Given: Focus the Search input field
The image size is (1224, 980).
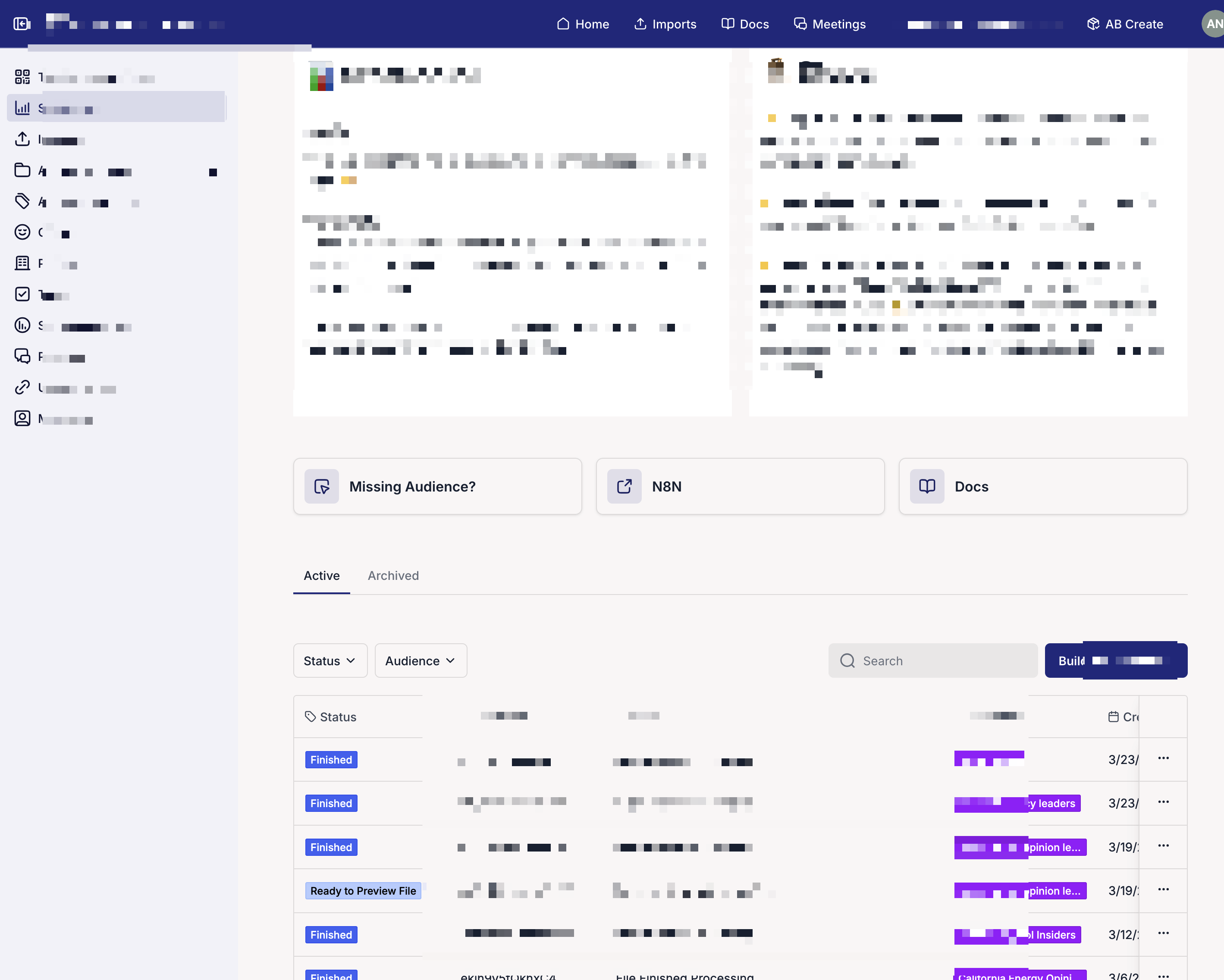Looking at the screenshot, I should point(942,661).
